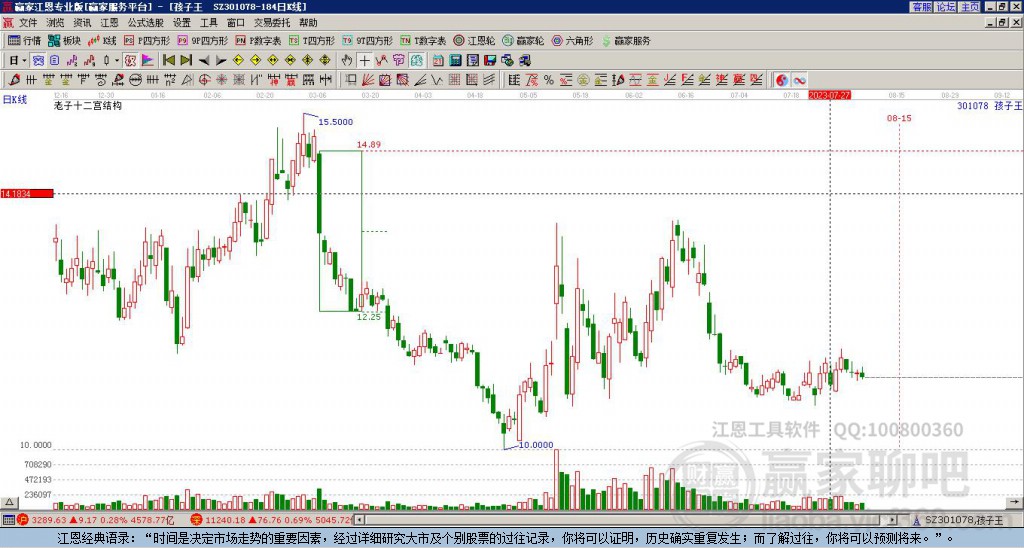The height and width of the screenshot is (548, 1024).
Task: Open the 文件 menu
Action: (x=28, y=23)
